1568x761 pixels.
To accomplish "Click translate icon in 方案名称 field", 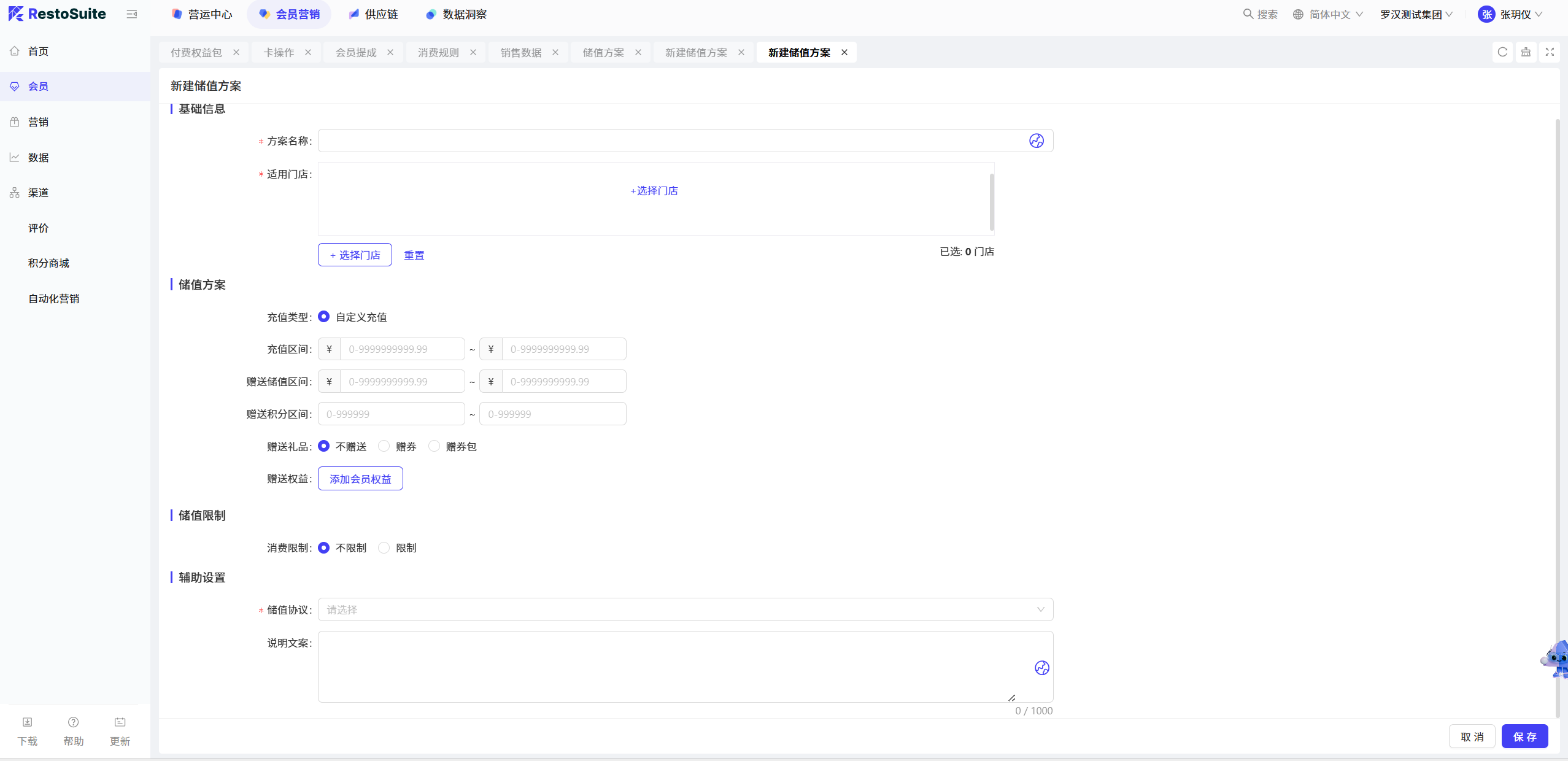I will click(1037, 141).
